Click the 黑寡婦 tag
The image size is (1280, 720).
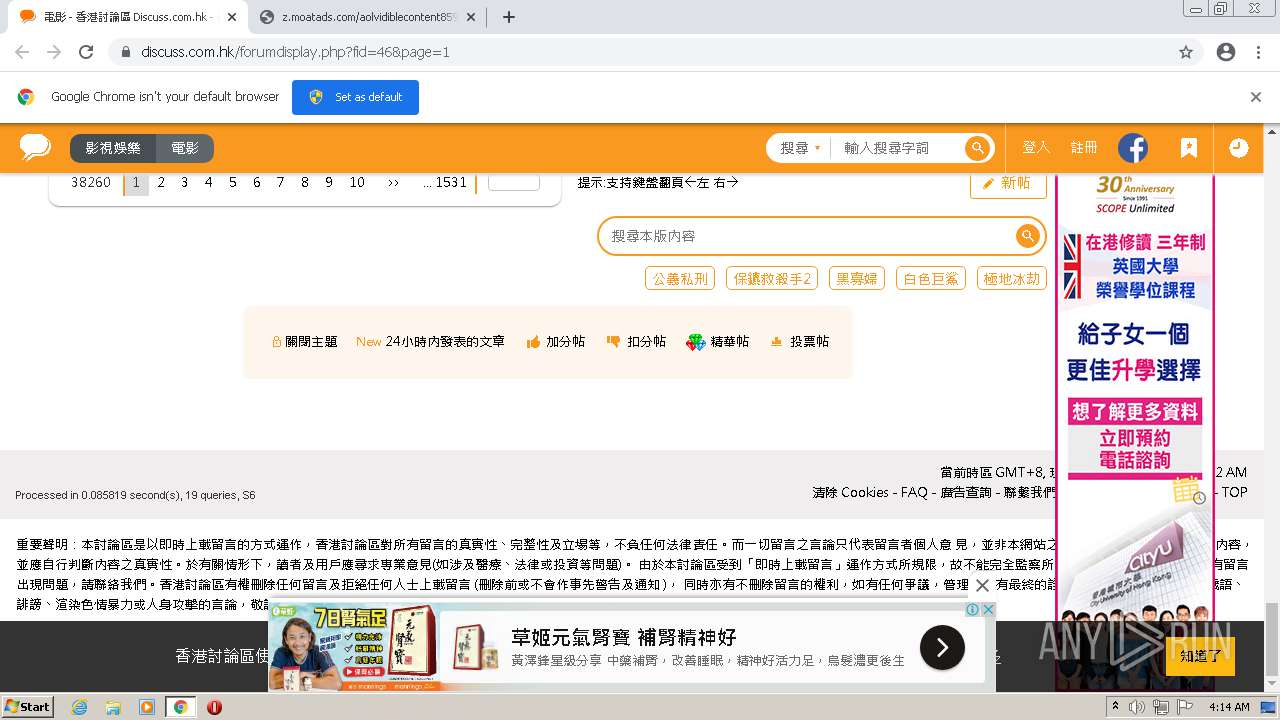pyautogui.click(x=856, y=278)
